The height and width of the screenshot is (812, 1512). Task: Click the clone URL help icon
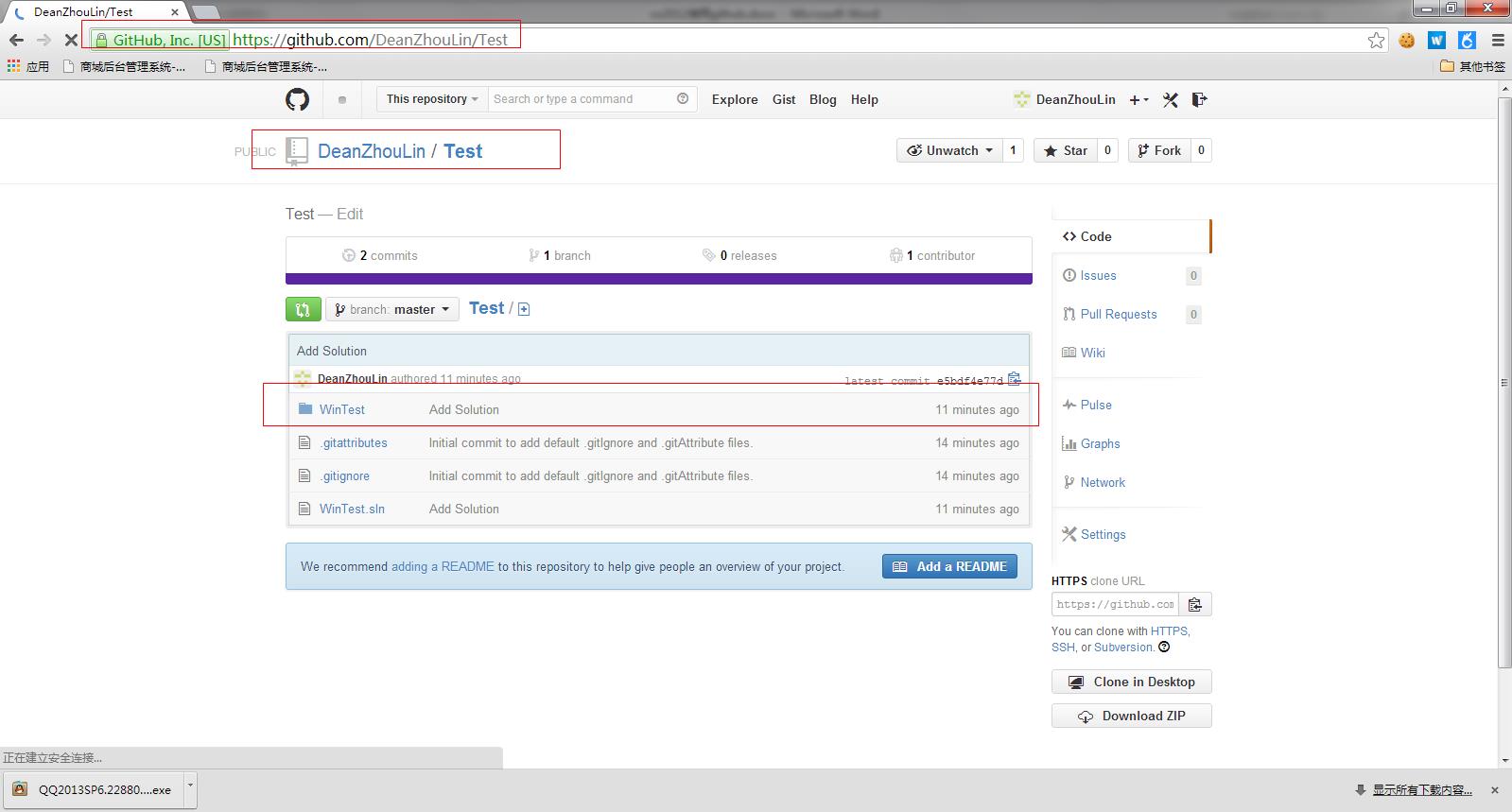pyautogui.click(x=1164, y=648)
